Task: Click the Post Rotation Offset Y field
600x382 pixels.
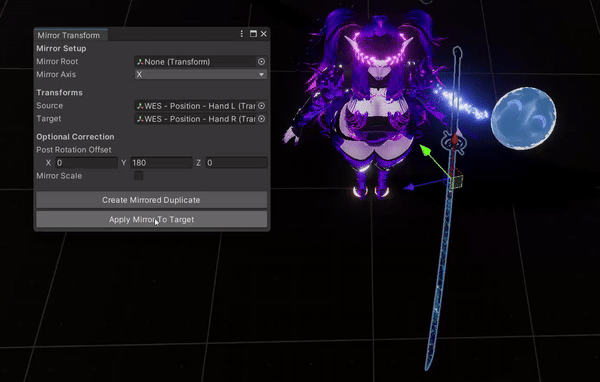Action: coord(161,163)
